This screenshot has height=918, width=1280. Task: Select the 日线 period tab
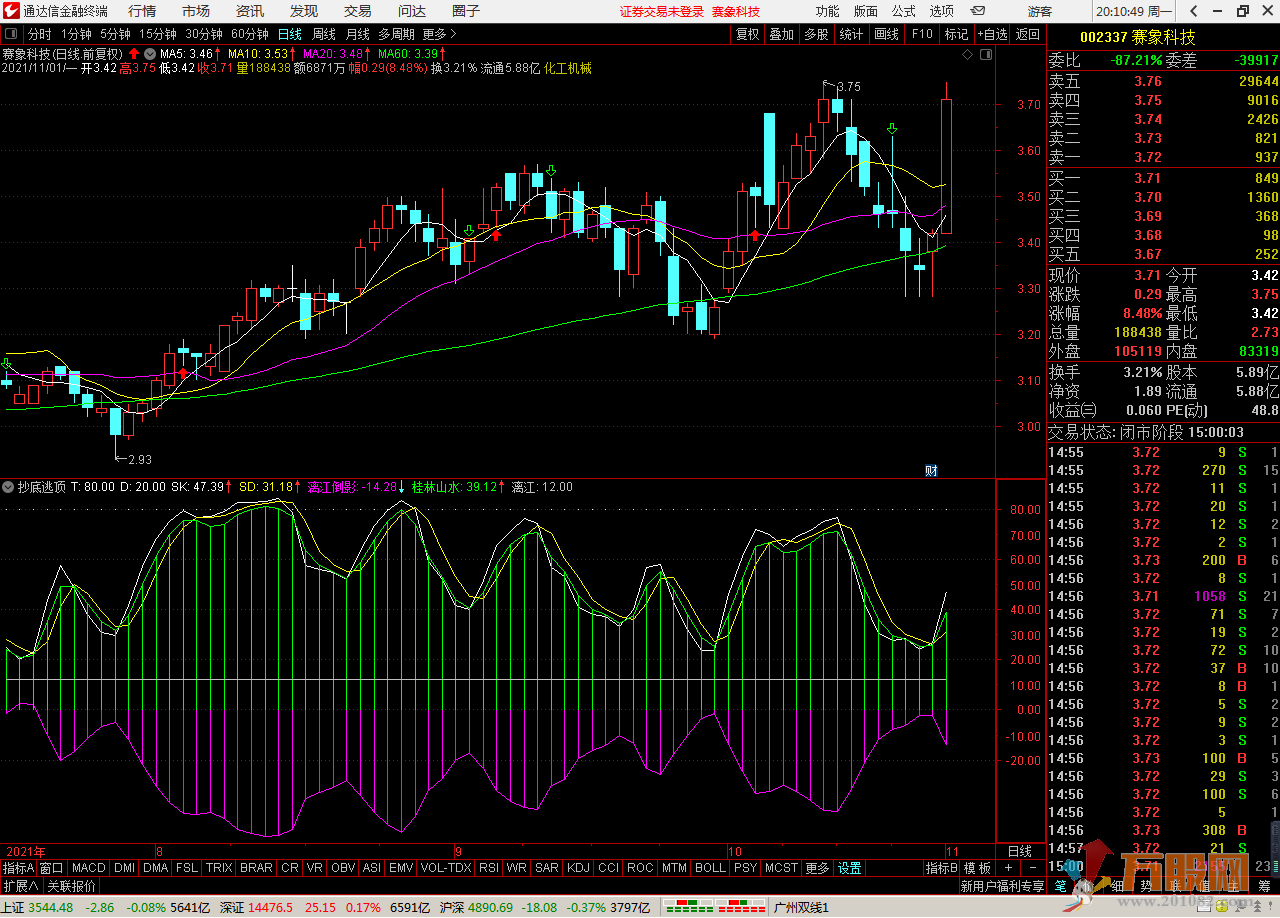click(x=290, y=34)
